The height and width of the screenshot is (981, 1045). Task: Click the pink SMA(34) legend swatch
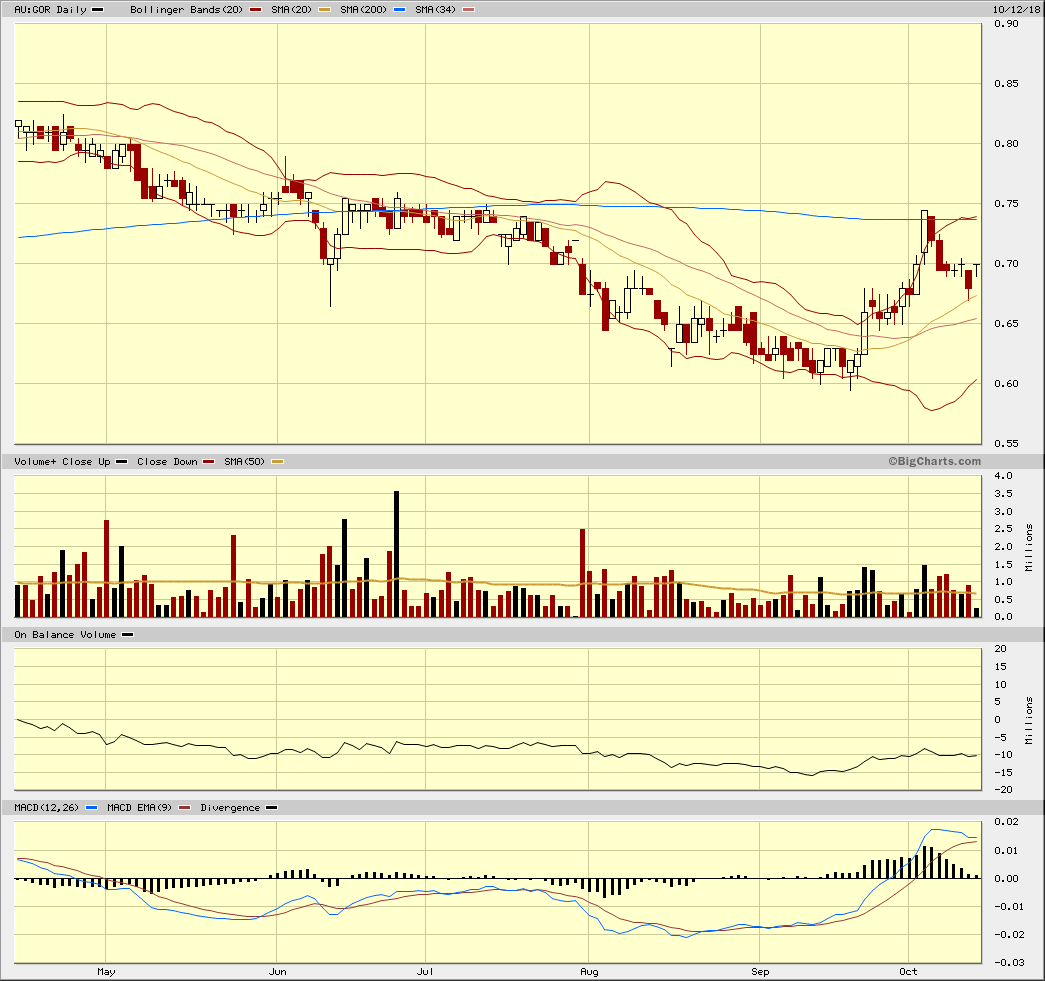point(469,10)
